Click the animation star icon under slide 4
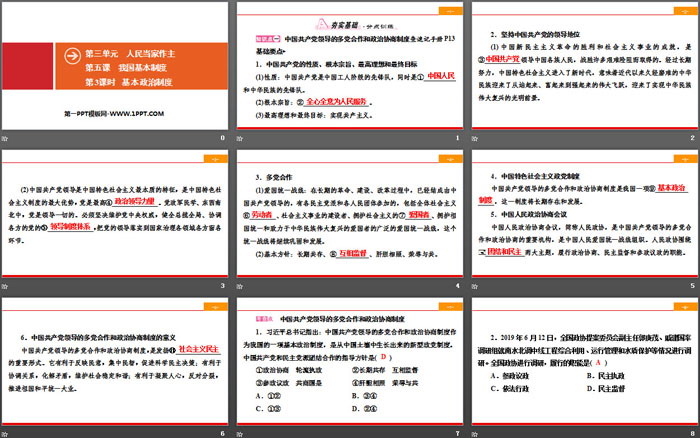The image size is (700, 438). click(240, 286)
